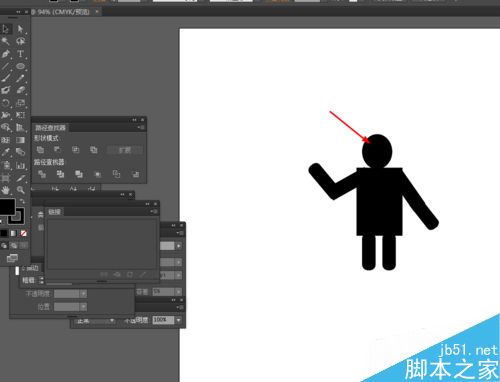Click Go To Link button
This screenshot has height=382, width=500.
[x=117, y=274]
